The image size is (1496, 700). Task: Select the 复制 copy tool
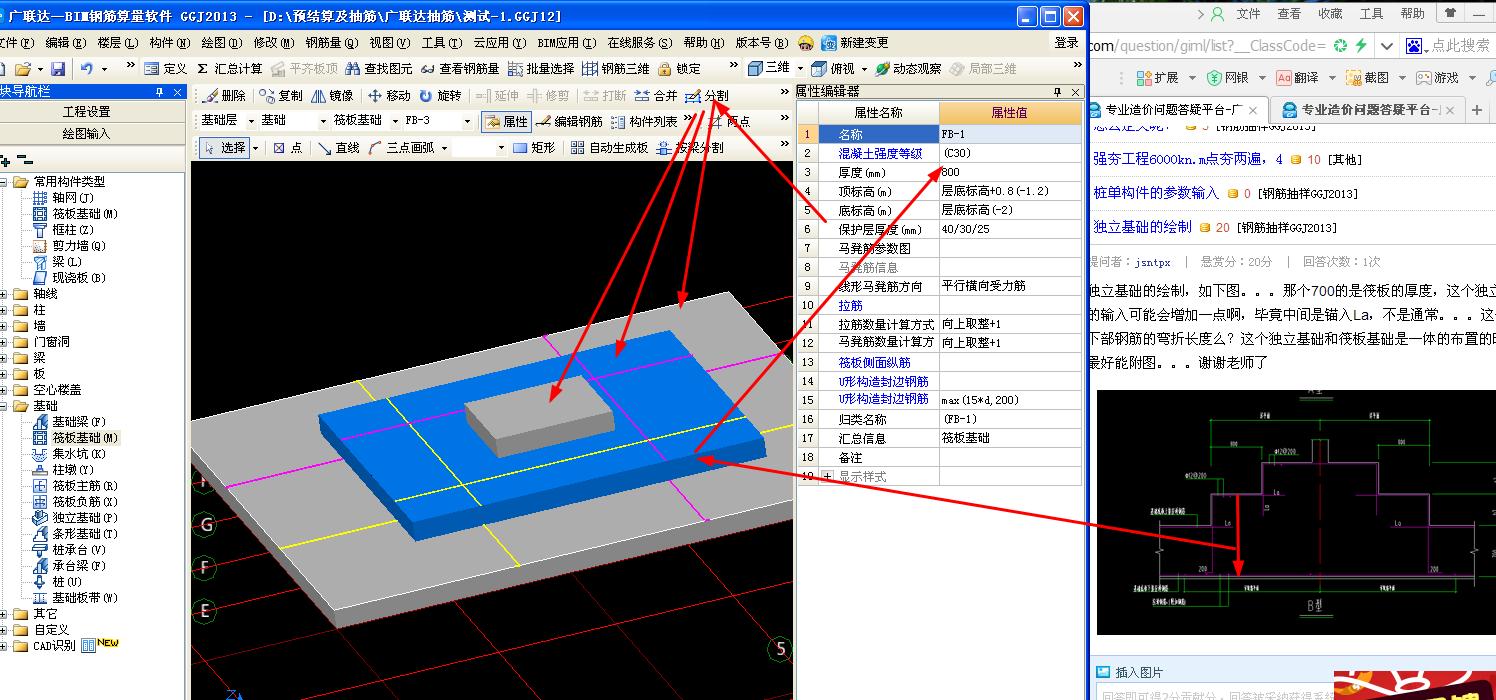(x=280, y=95)
